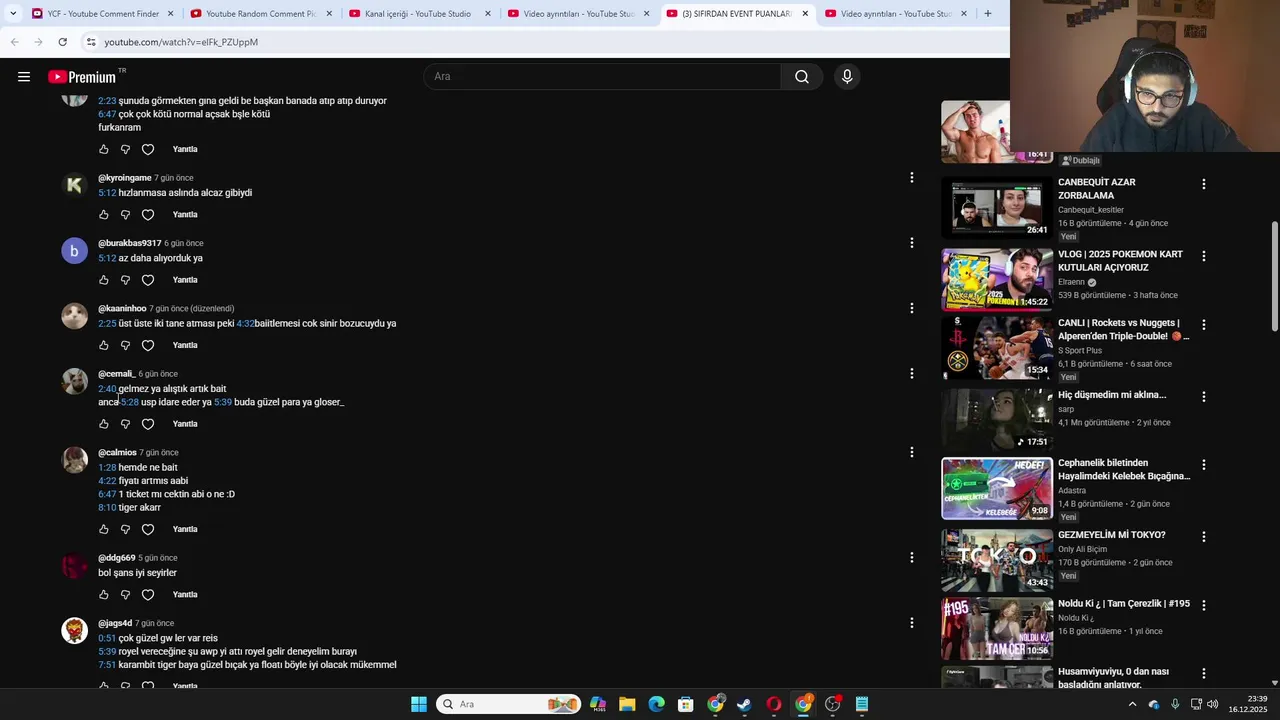Screen dimensions: 1280x720
Task: Open the options menu for @cemali_ comment
Action: tap(911, 374)
